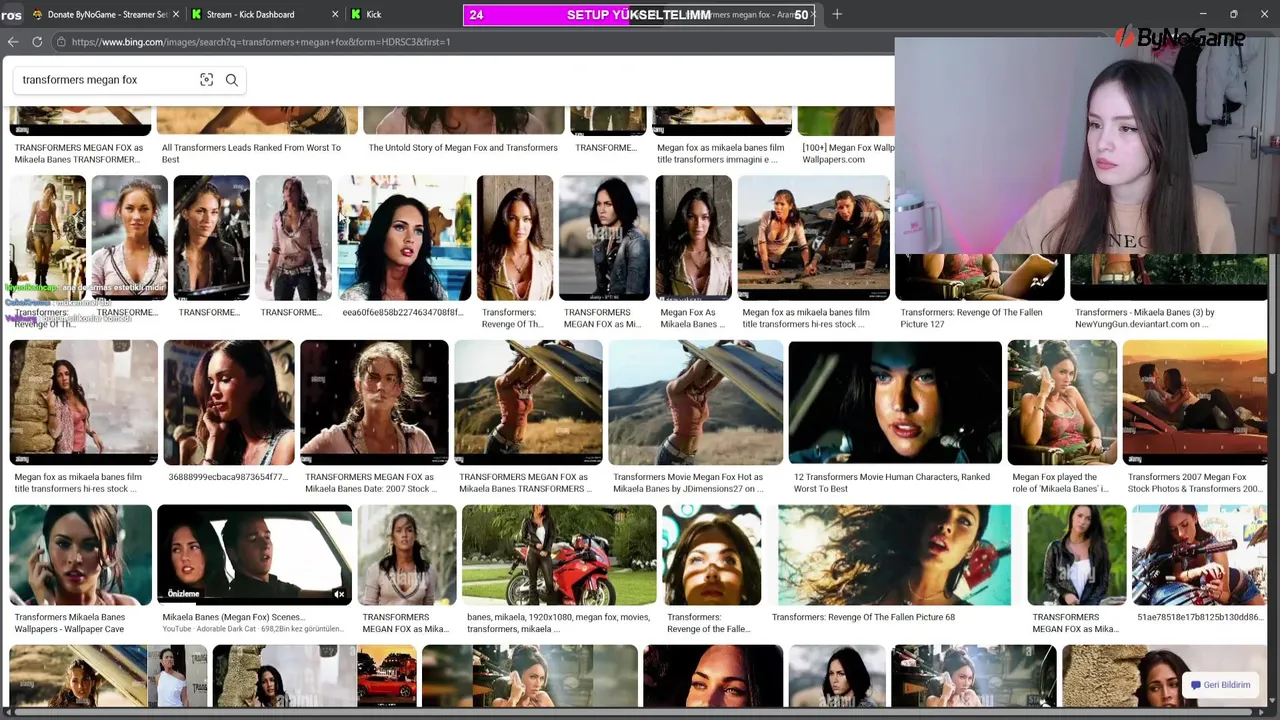Open 'The Untold Story of Megan Fox and Transformers'

point(463,148)
